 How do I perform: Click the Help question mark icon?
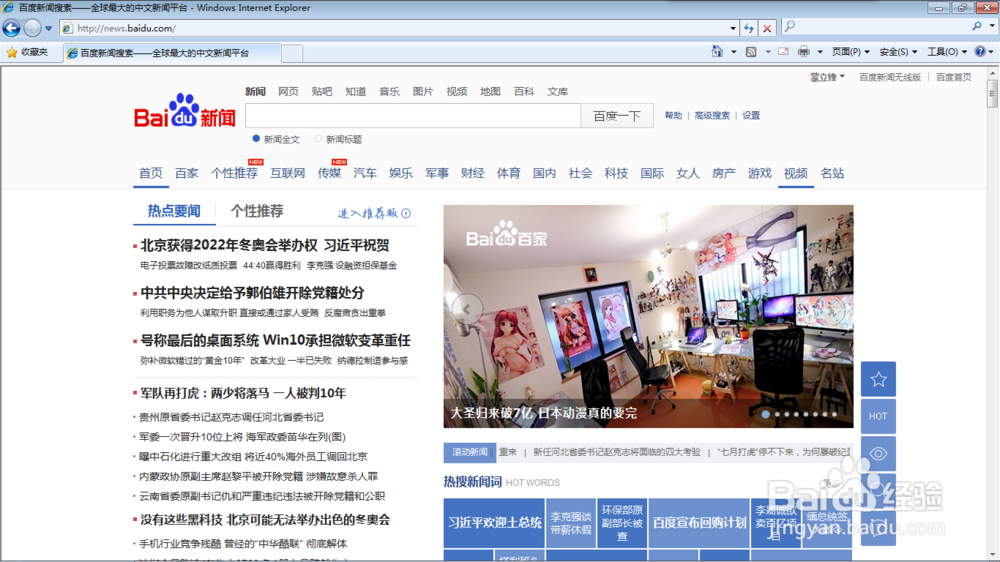(x=980, y=52)
